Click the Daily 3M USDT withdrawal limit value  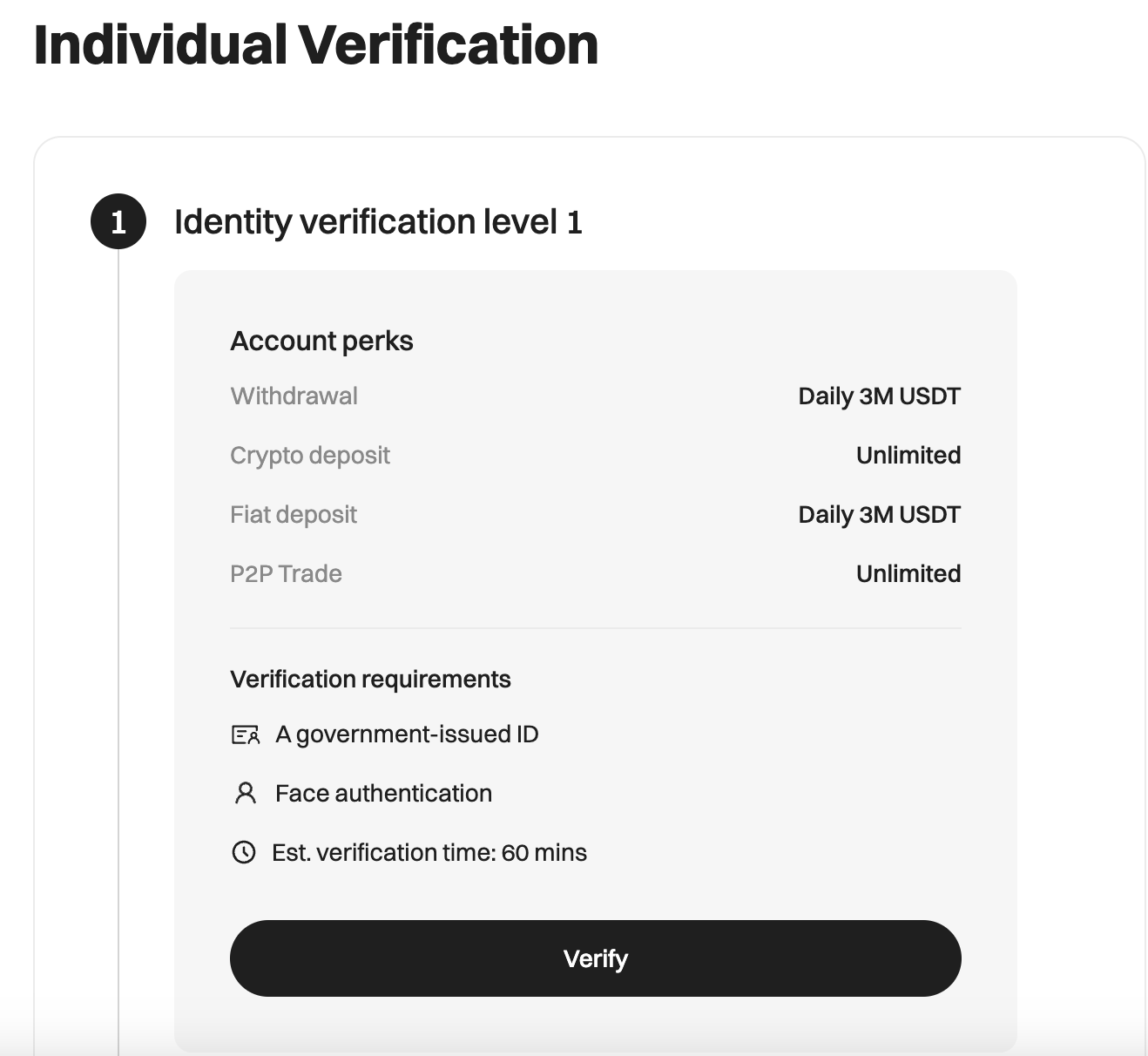[880, 396]
